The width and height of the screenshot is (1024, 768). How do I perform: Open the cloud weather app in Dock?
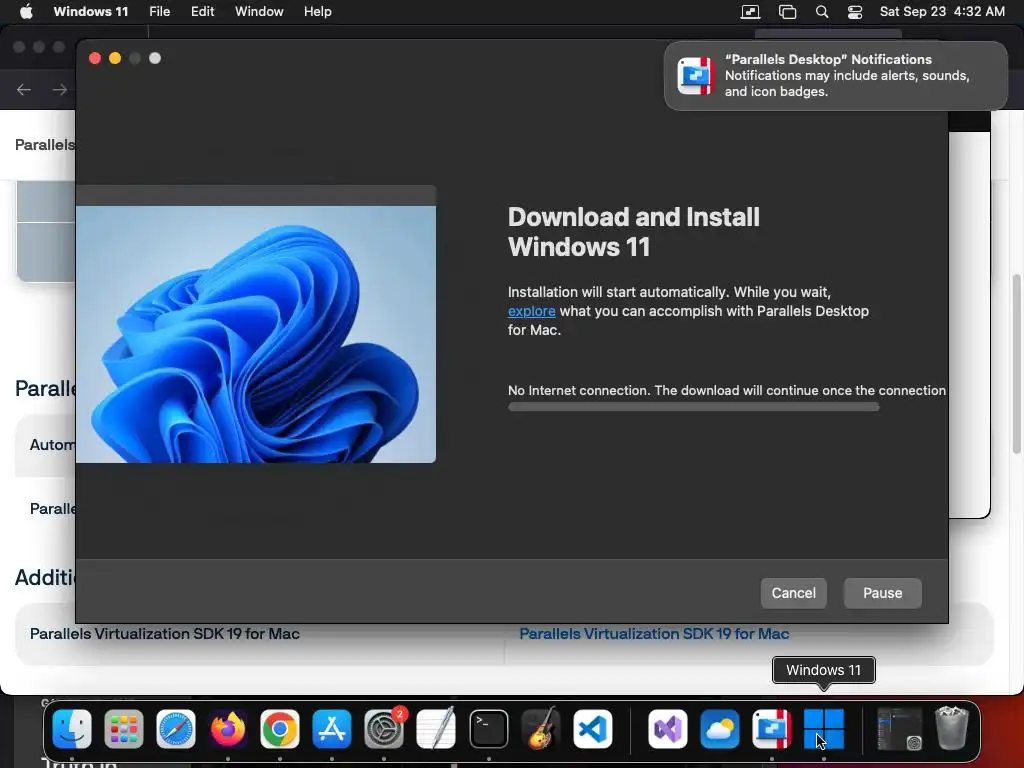tap(720, 728)
